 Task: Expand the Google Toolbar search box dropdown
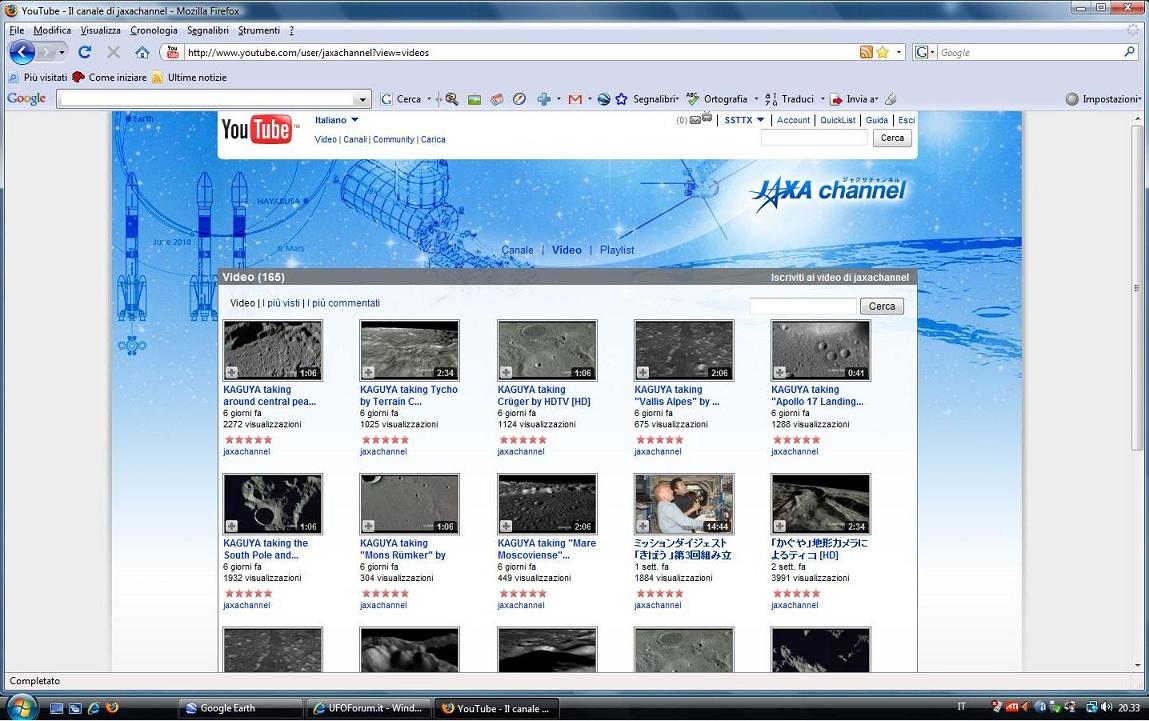click(362, 99)
